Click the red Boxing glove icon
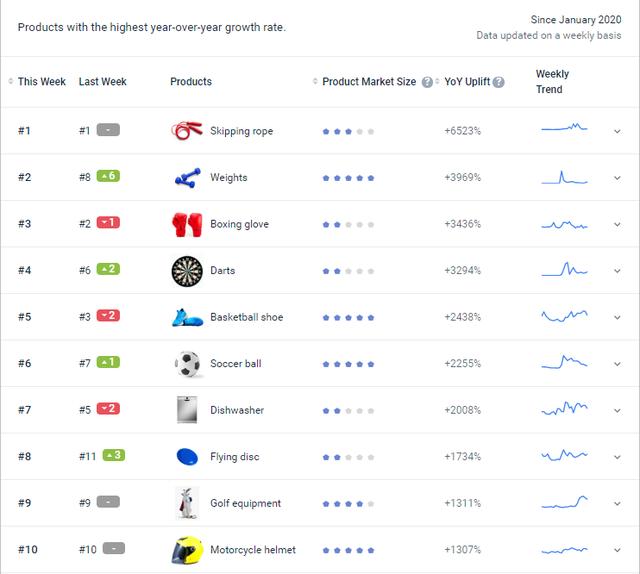640x574 pixels. tap(187, 225)
